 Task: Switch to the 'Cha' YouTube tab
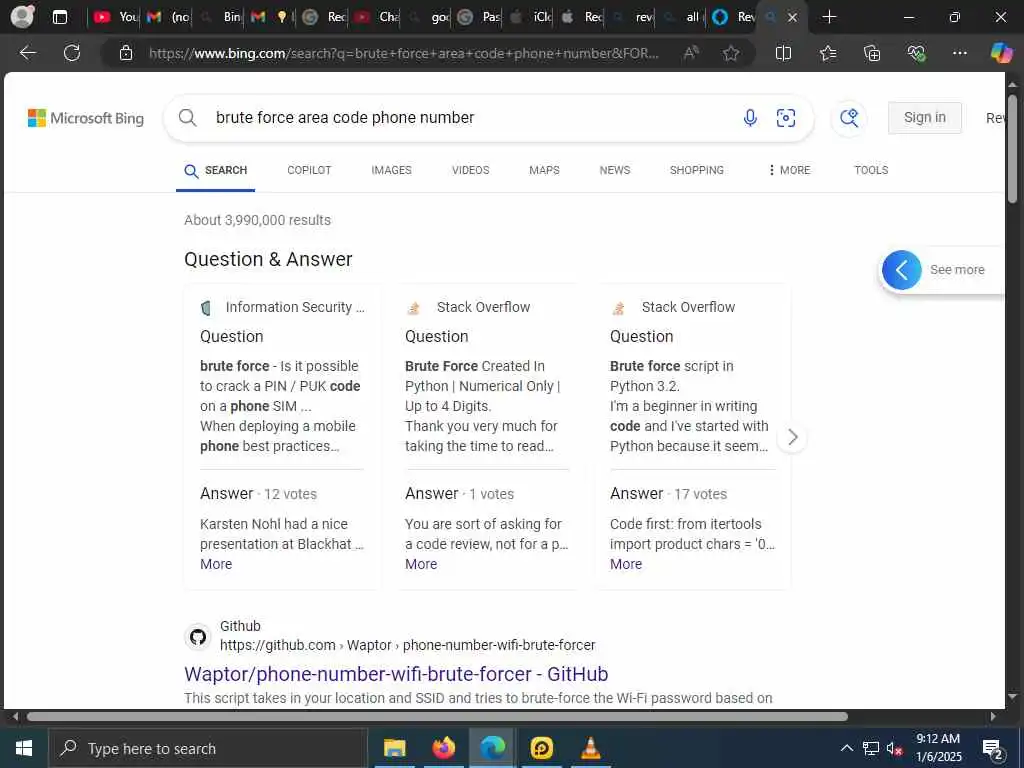(x=377, y=17)
